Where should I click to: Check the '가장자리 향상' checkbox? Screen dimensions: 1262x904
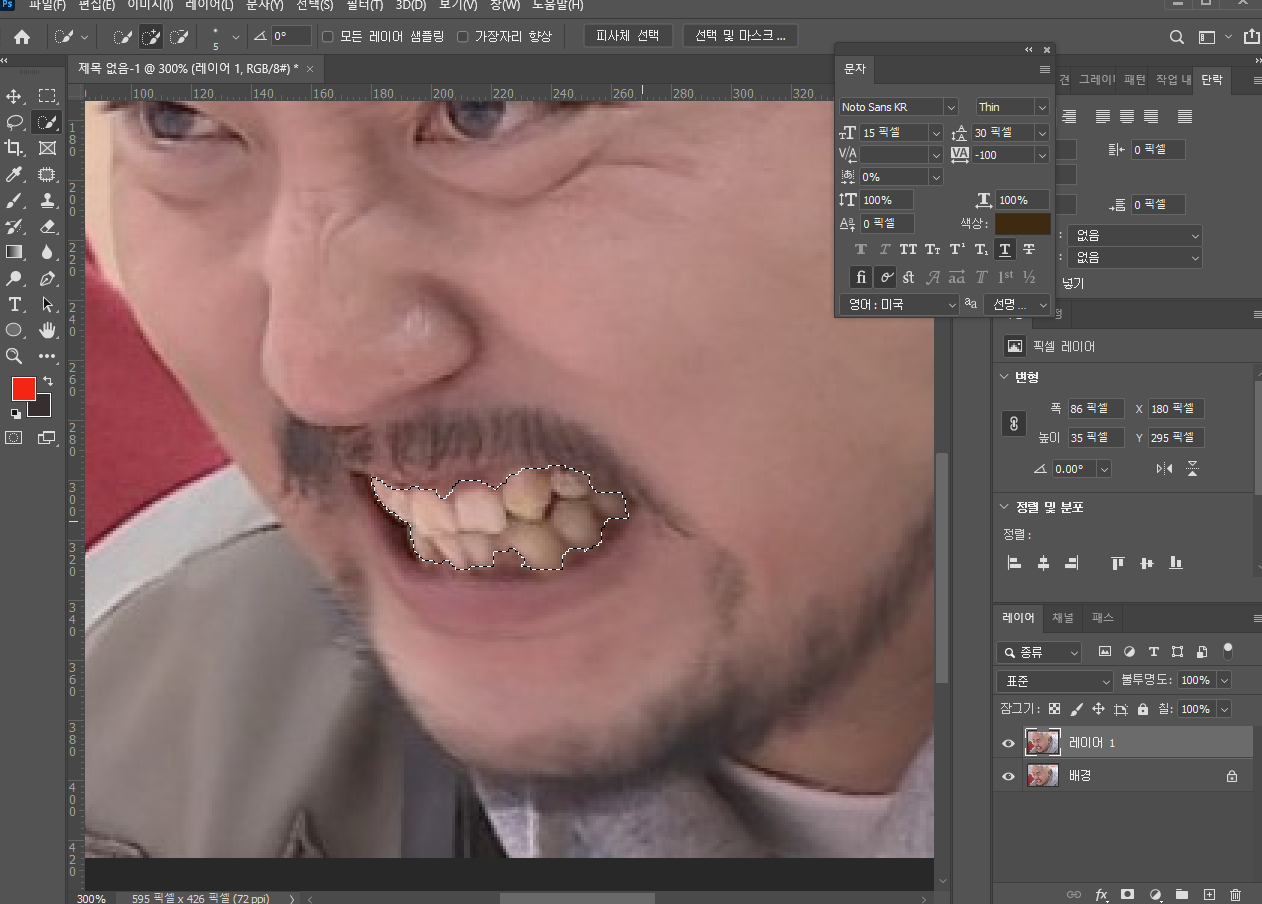point(462,36)
